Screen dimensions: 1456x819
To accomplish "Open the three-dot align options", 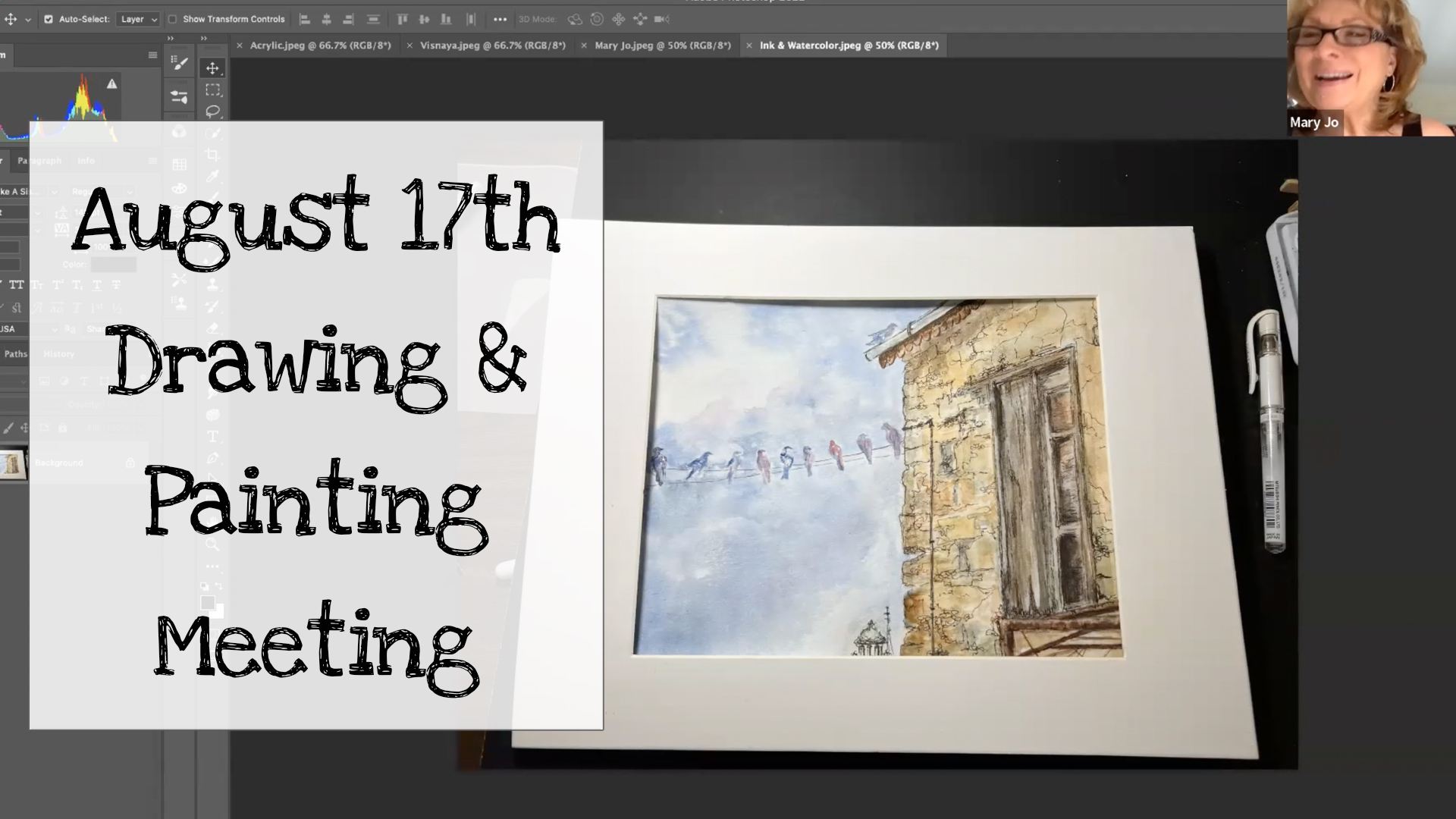I will [500, 19].
